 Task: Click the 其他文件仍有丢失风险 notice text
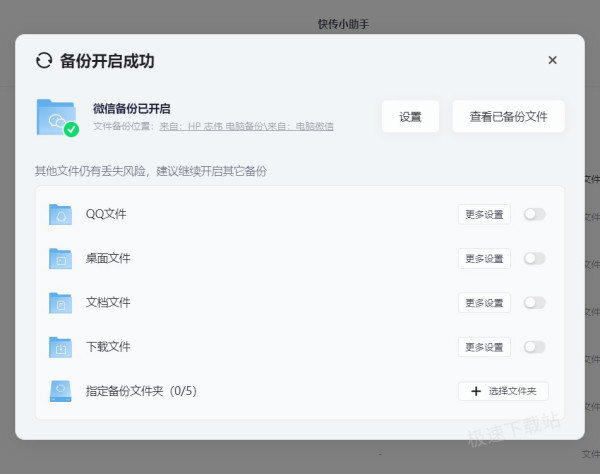pos(151,171)
